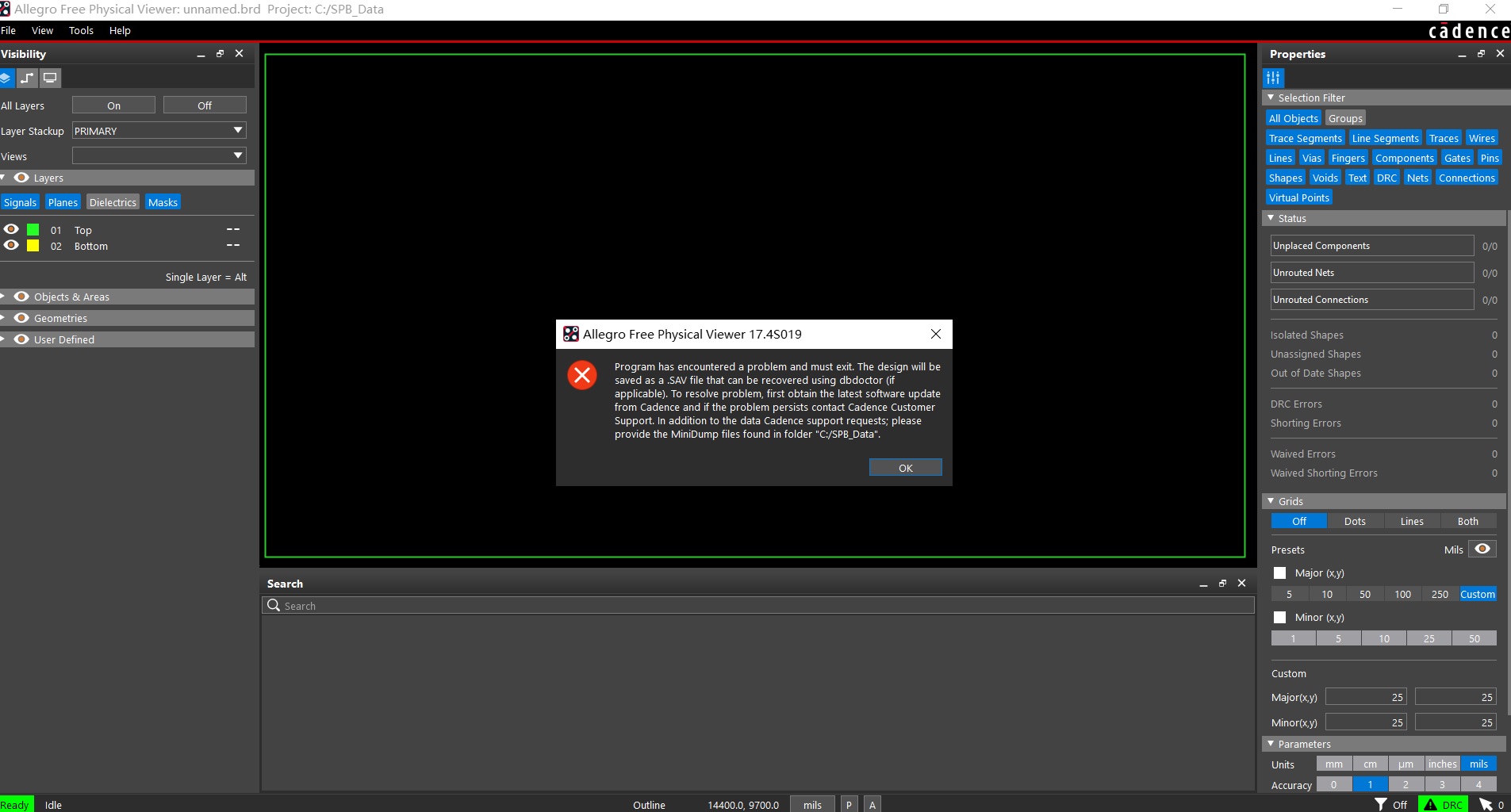Undock the Search panel

[1222, 584]
